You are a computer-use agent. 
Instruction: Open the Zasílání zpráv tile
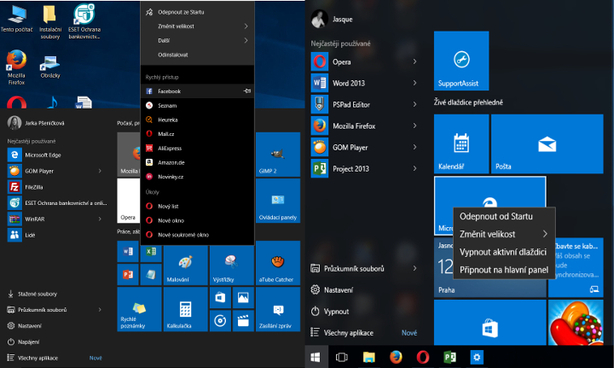tap(278, 309)
